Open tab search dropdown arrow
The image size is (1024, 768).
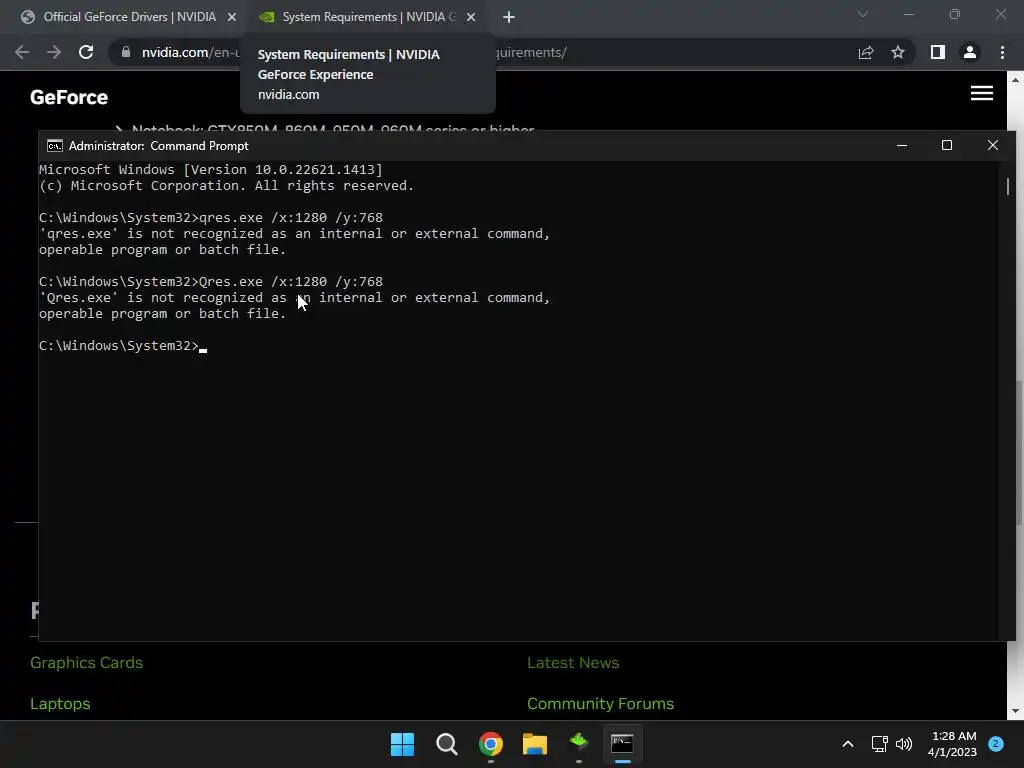click(863, 14)
